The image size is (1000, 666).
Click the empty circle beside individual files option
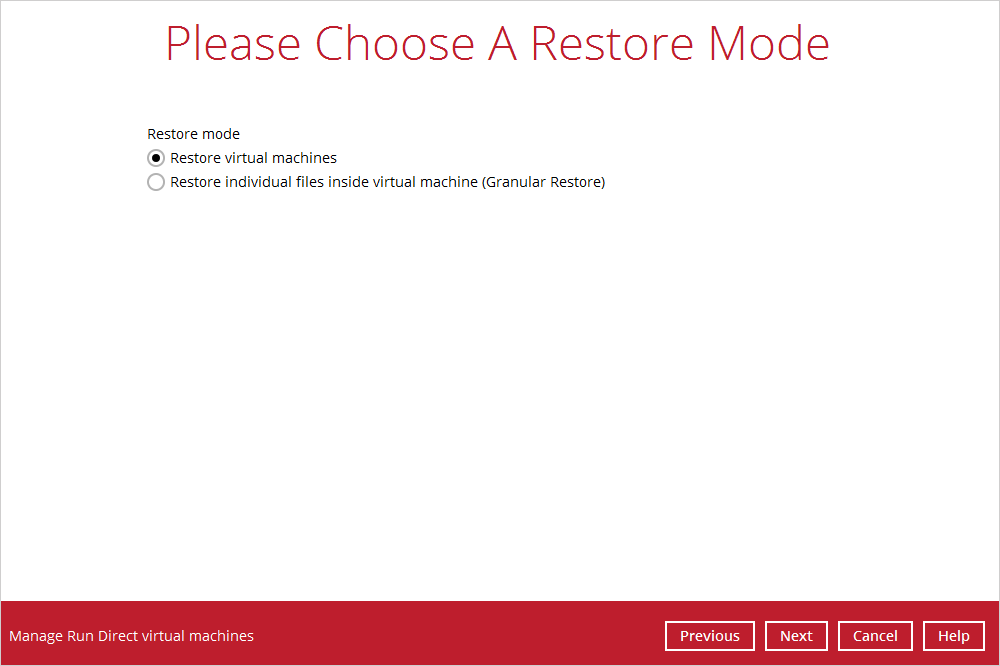pyautogui.click(x=156, y=182)
